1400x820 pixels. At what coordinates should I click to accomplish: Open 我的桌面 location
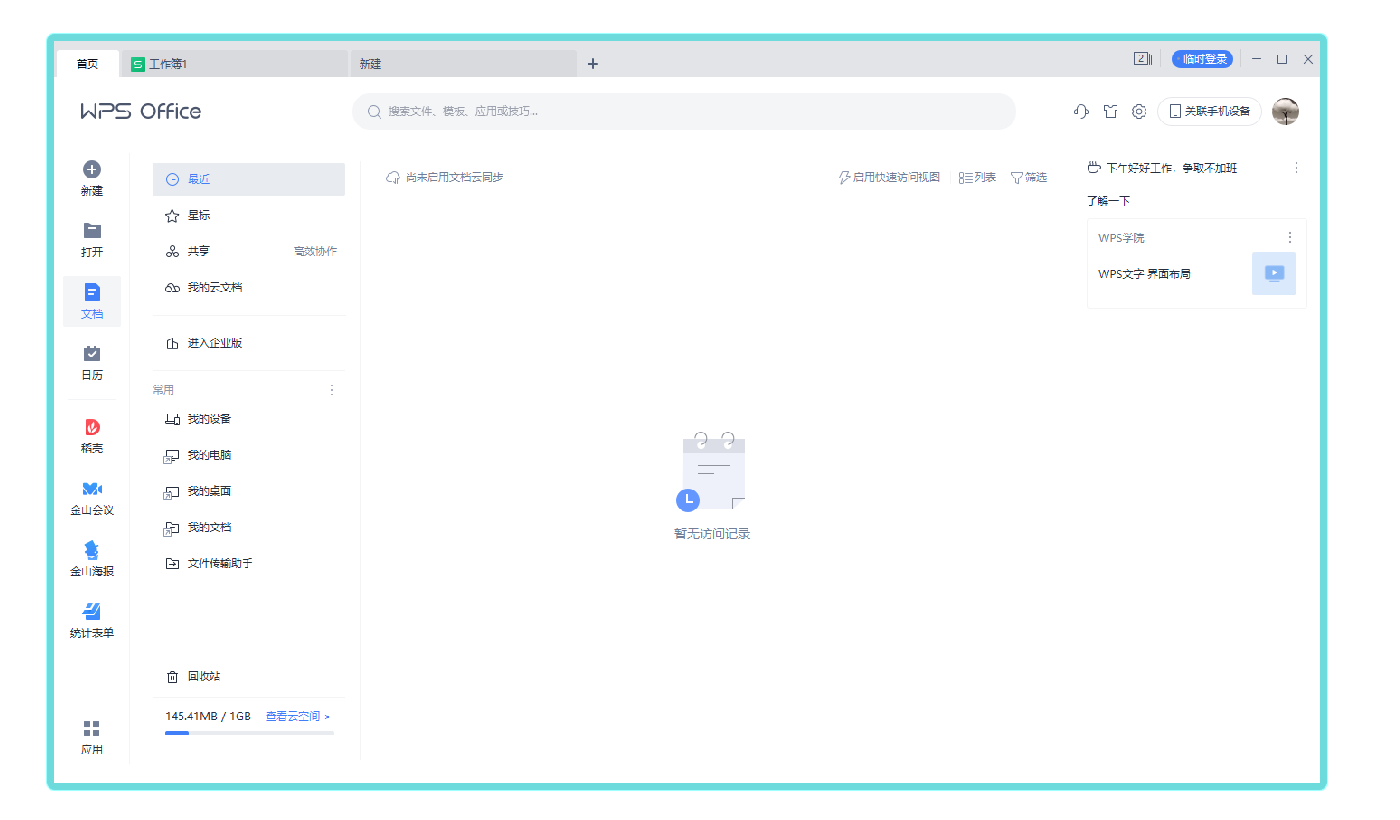pyautogui.click(x=249, y=491)
